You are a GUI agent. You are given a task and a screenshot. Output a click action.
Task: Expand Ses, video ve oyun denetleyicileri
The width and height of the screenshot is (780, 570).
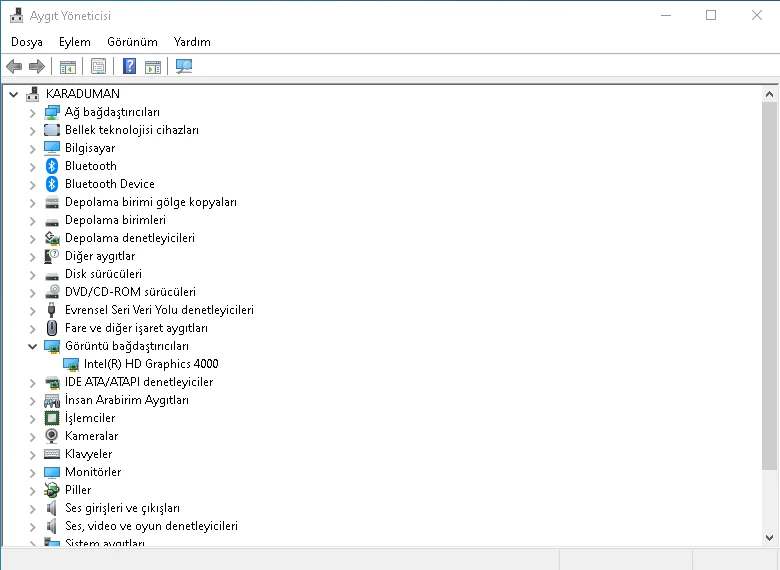point(32,527)
